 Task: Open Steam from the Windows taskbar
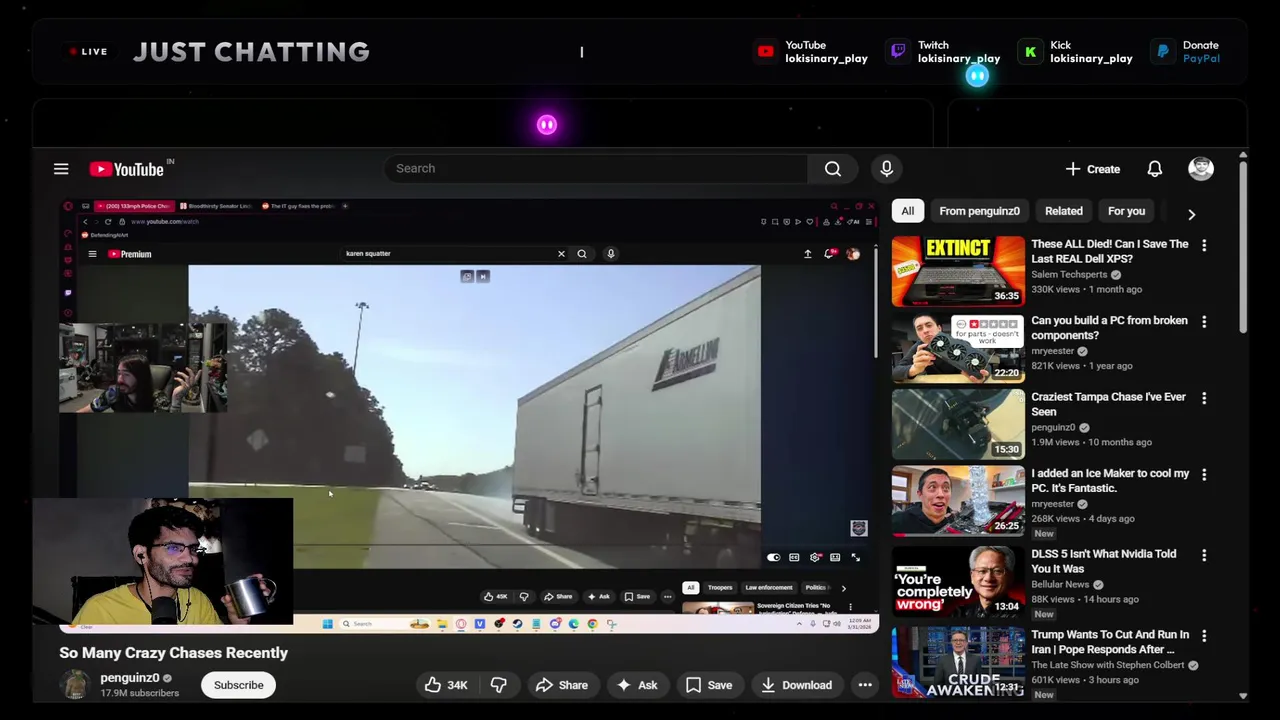coord(517,624)
